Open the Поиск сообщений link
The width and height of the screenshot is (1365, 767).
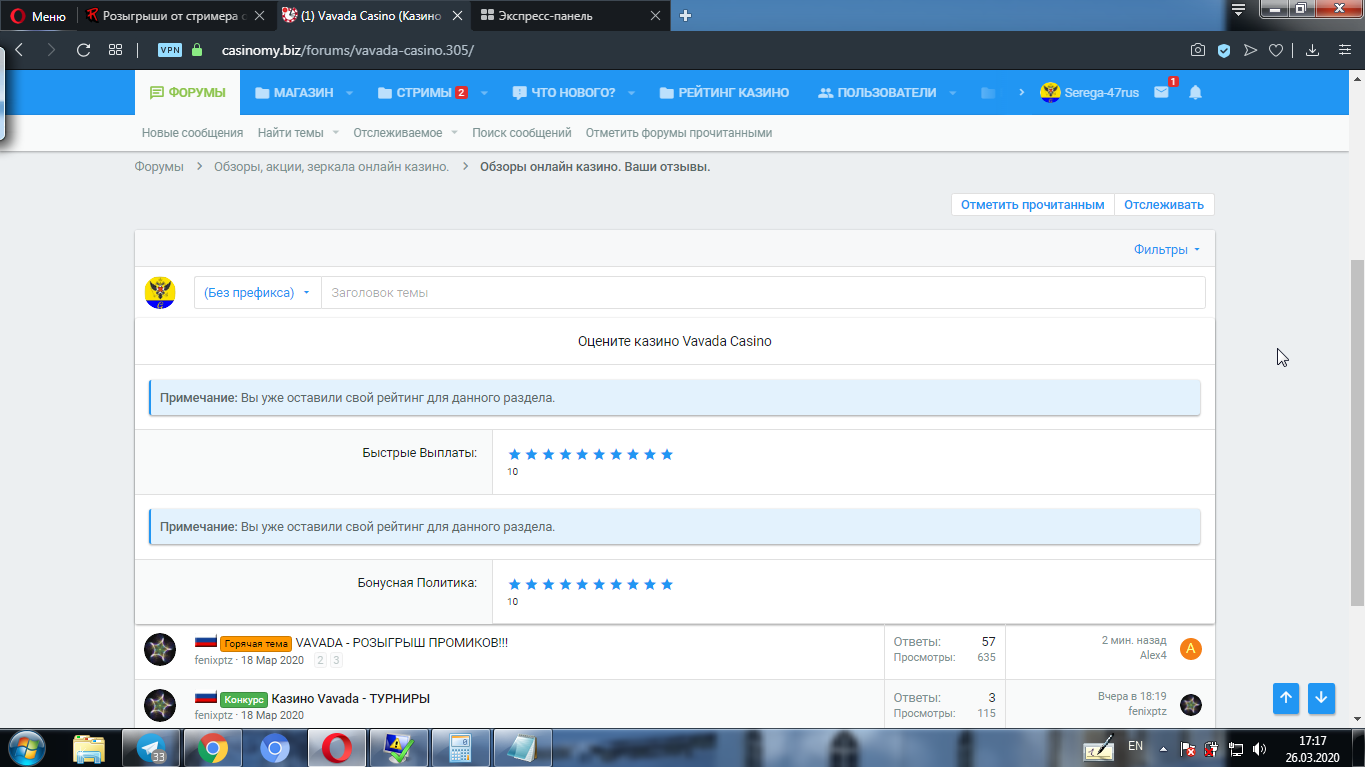tap(522, 132)
